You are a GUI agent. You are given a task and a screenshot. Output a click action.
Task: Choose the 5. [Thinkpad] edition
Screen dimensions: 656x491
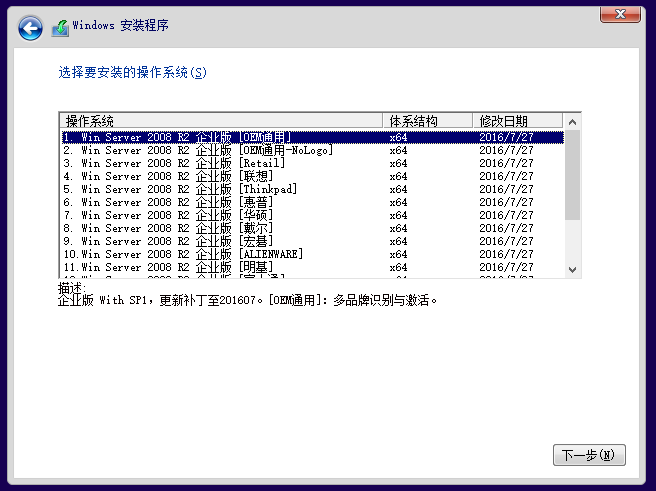[x=313, y=189]
